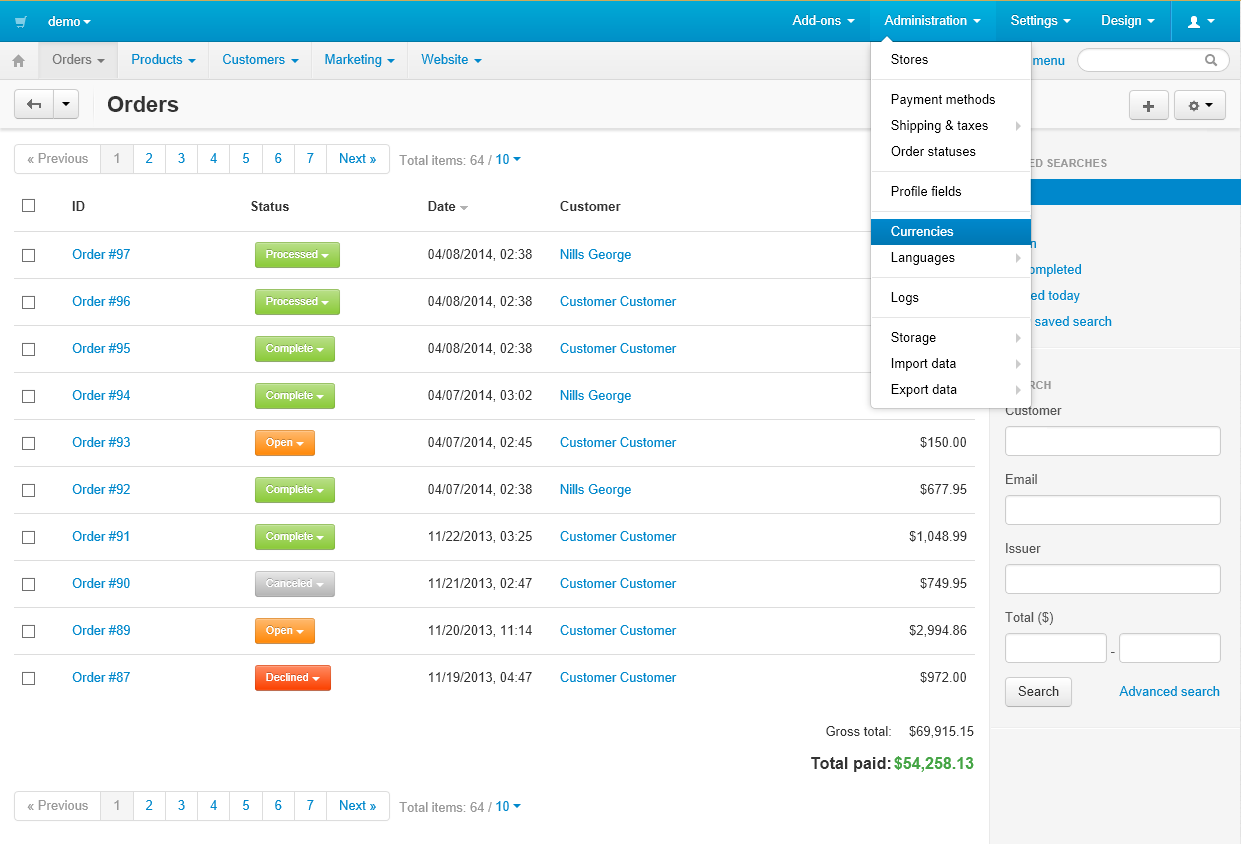The image size is (1241, 844).
Task: Open the dropdown caret beside back button
Action: click(66, 104)
